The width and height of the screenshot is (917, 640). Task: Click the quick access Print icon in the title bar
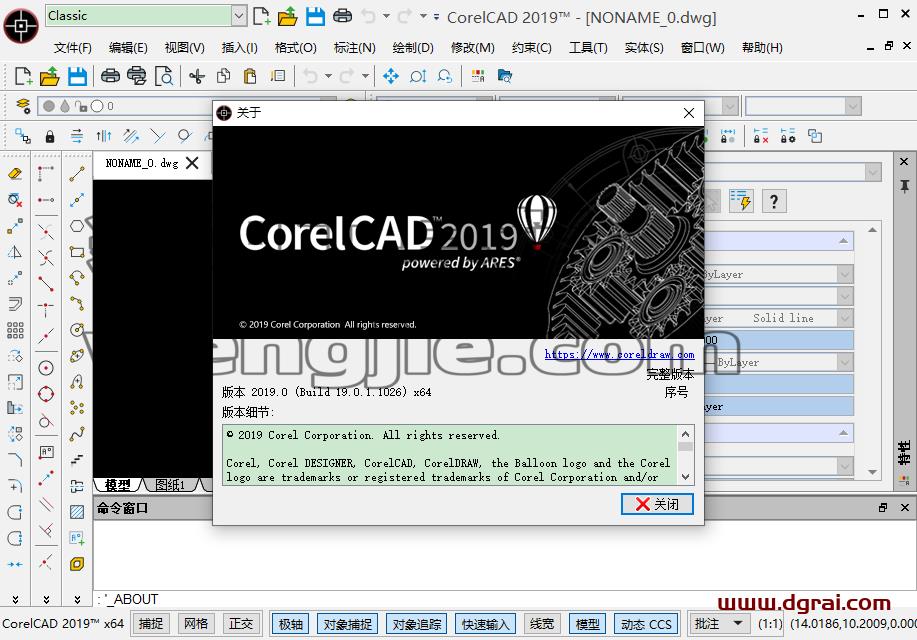(343, 16)
